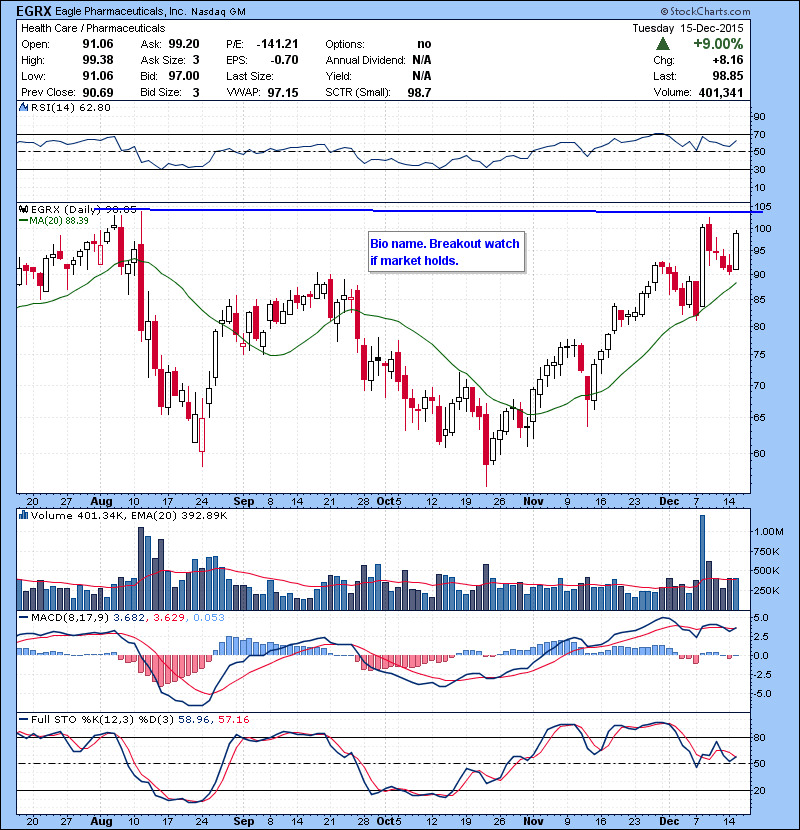Click the P/E value -141.21
The image size is (800, 830).
277,44
